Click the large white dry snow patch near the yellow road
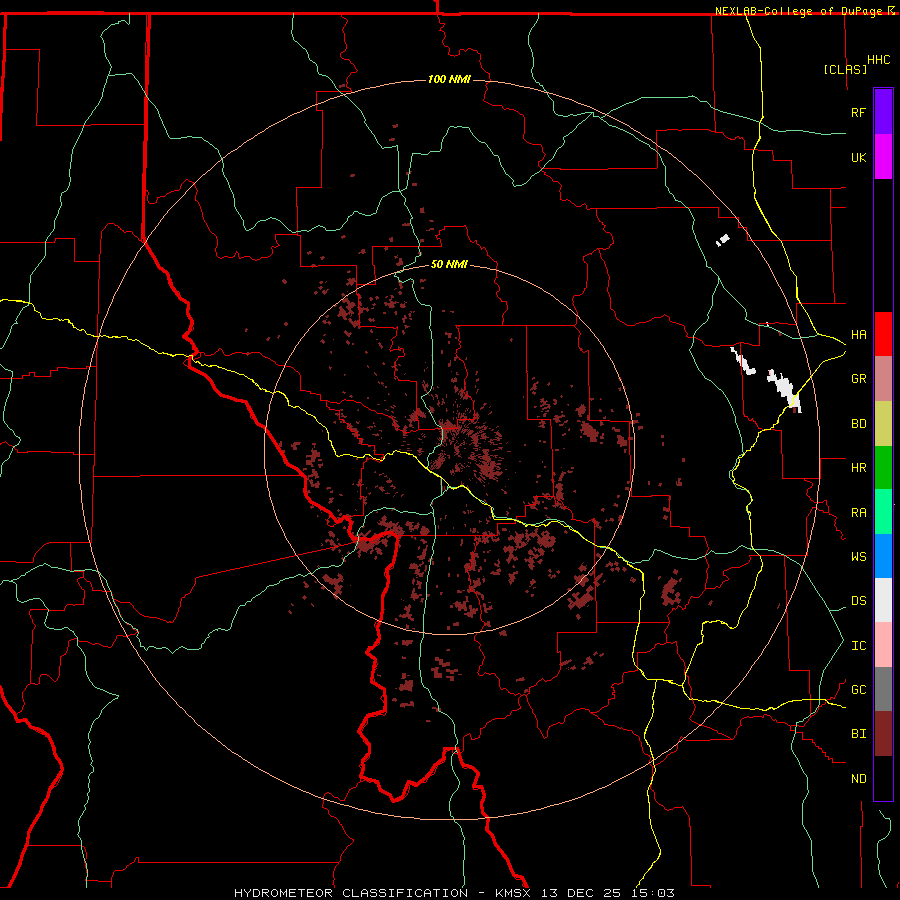 785,389
